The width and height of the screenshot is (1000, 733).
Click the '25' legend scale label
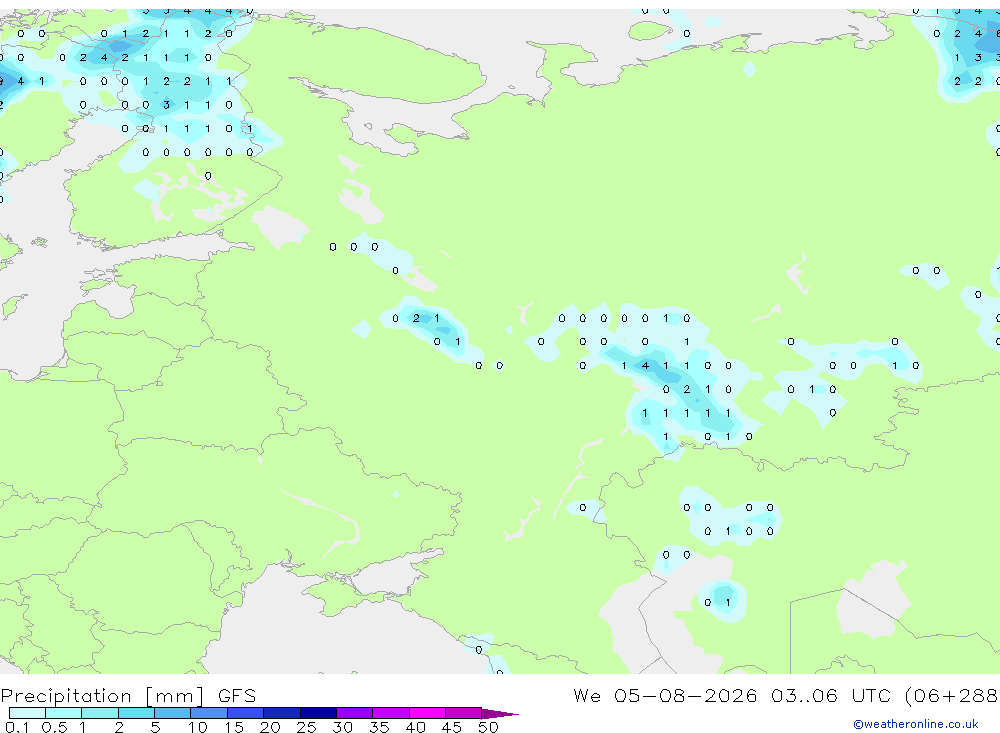click(306, 727)
